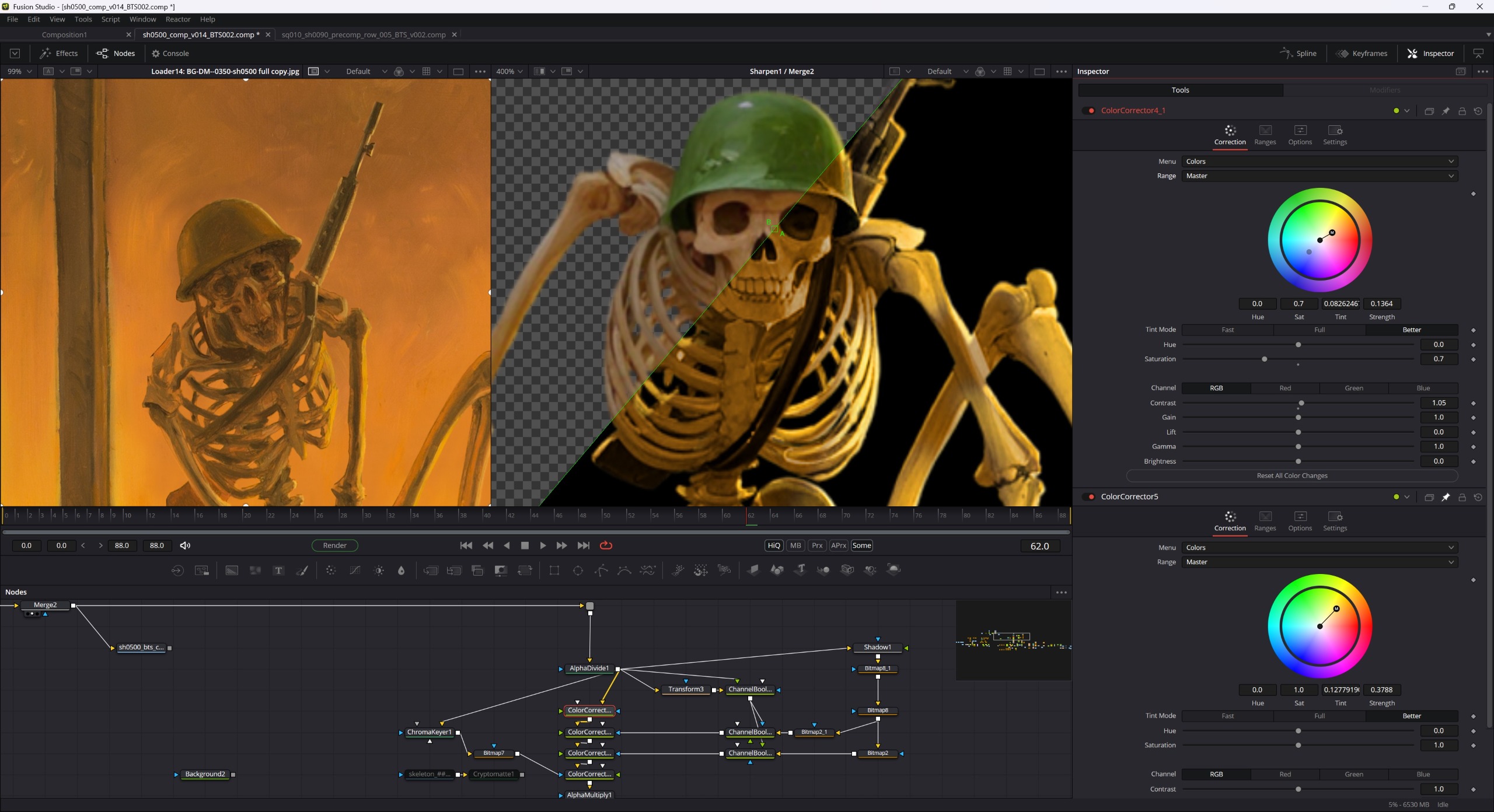
Task: Open the Effects panel
Action: pos(59,54)
